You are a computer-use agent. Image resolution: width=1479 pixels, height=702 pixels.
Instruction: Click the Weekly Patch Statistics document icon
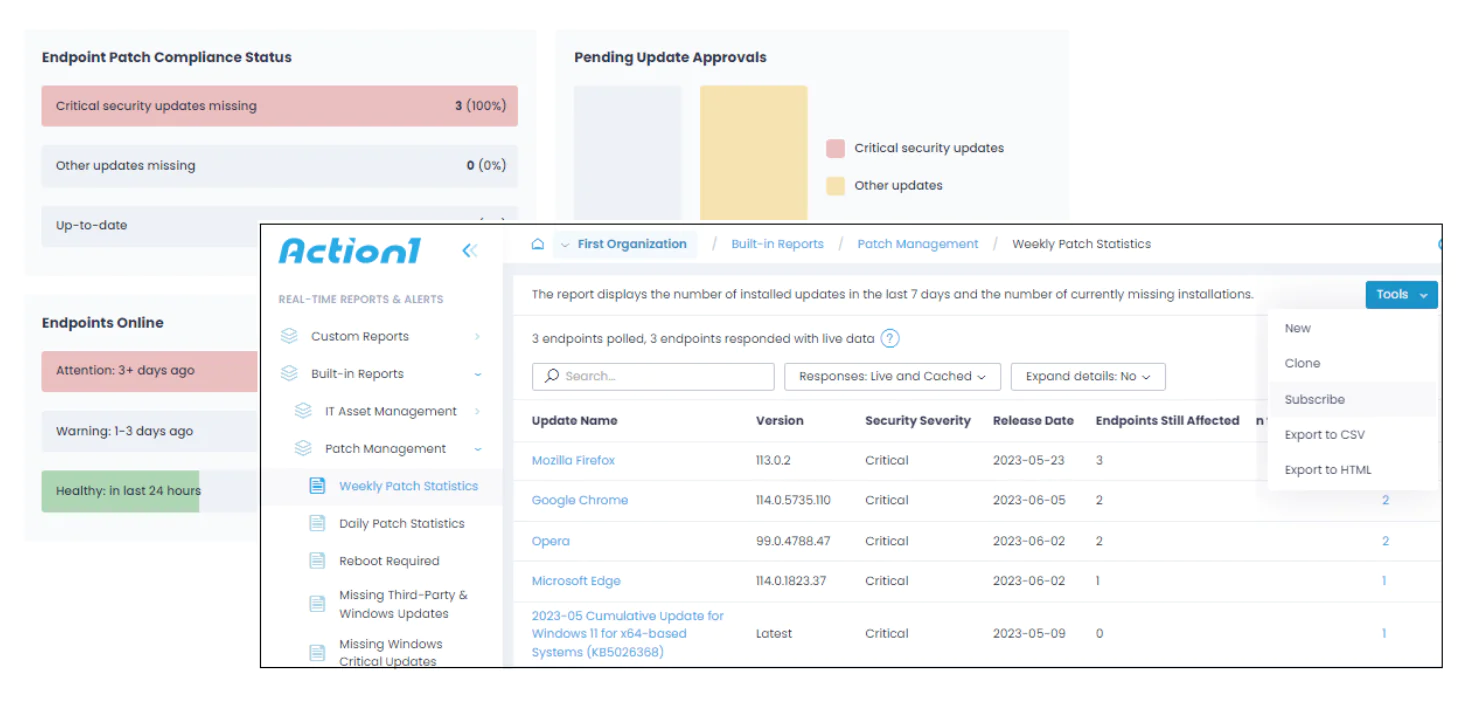pos(317,486)
